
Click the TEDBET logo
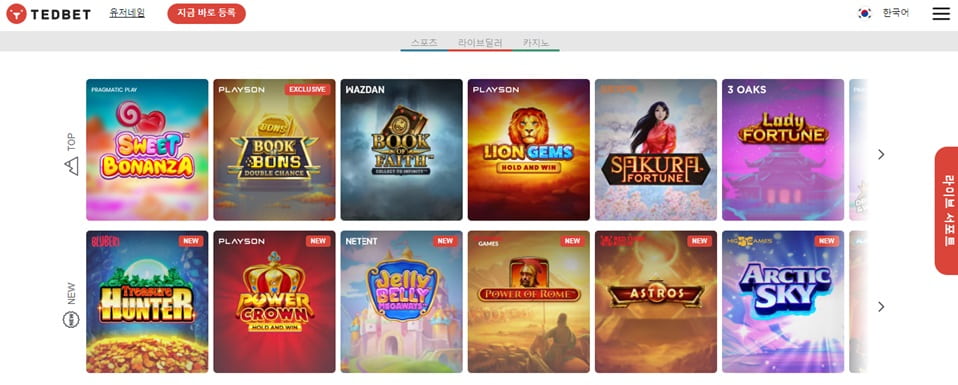pyautogui.click(x=48, y=13)
